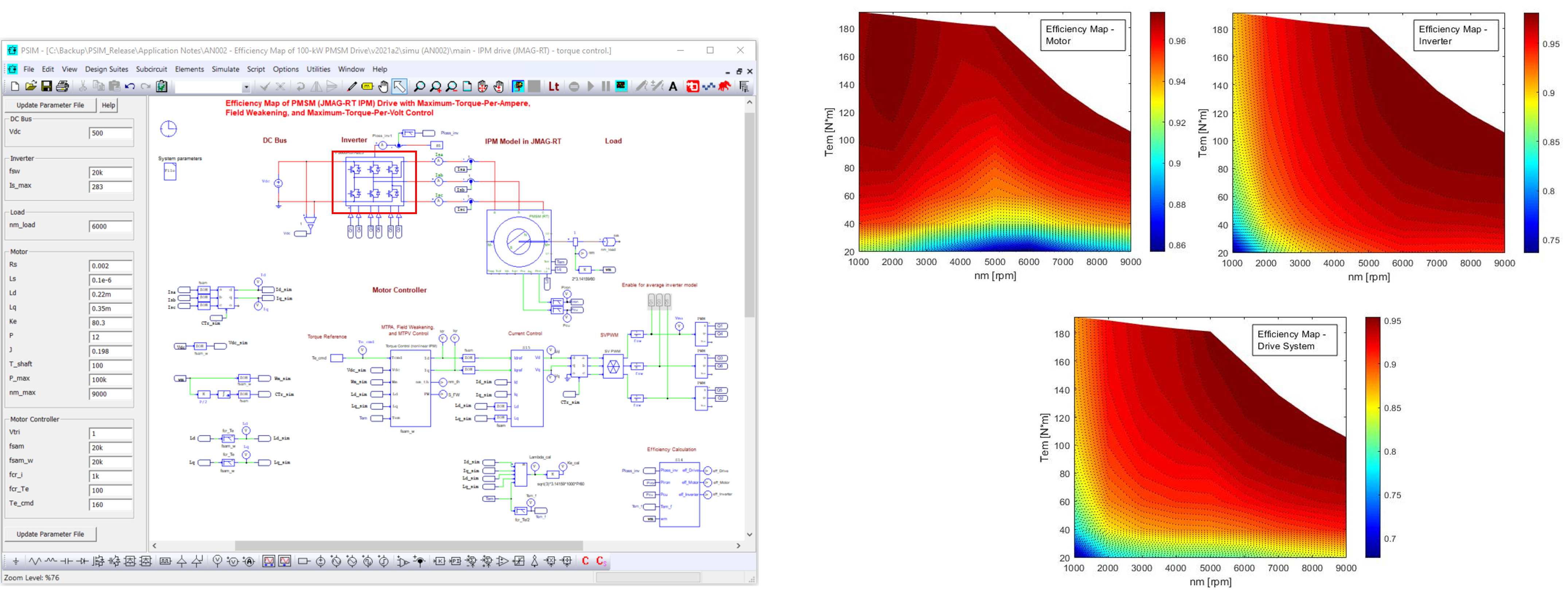Insert a proportional K block
The width and height of the screenshot is (1568, 593).
440,561
